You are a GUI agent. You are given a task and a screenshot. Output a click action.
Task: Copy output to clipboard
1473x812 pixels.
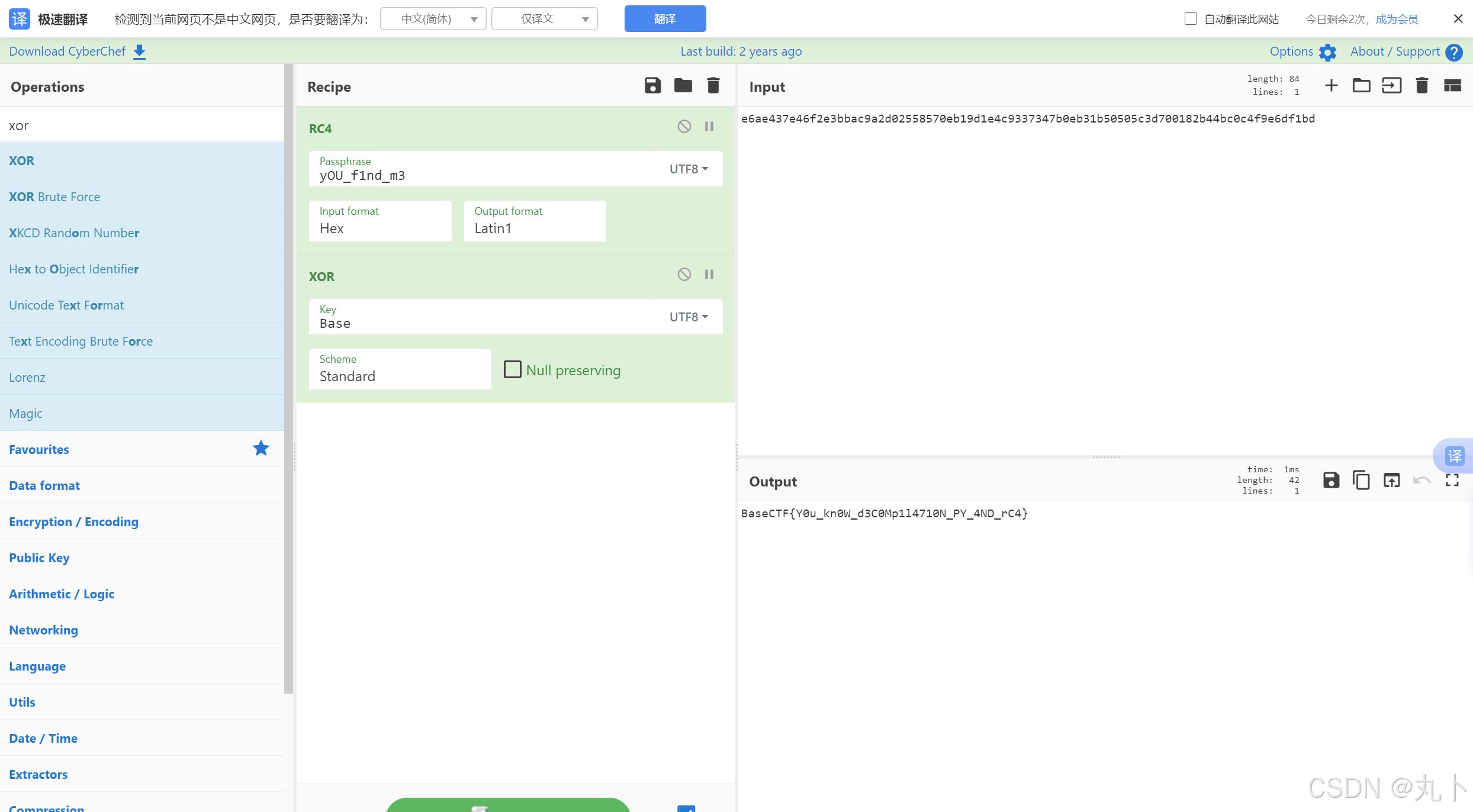click(x=1361, y=480)
